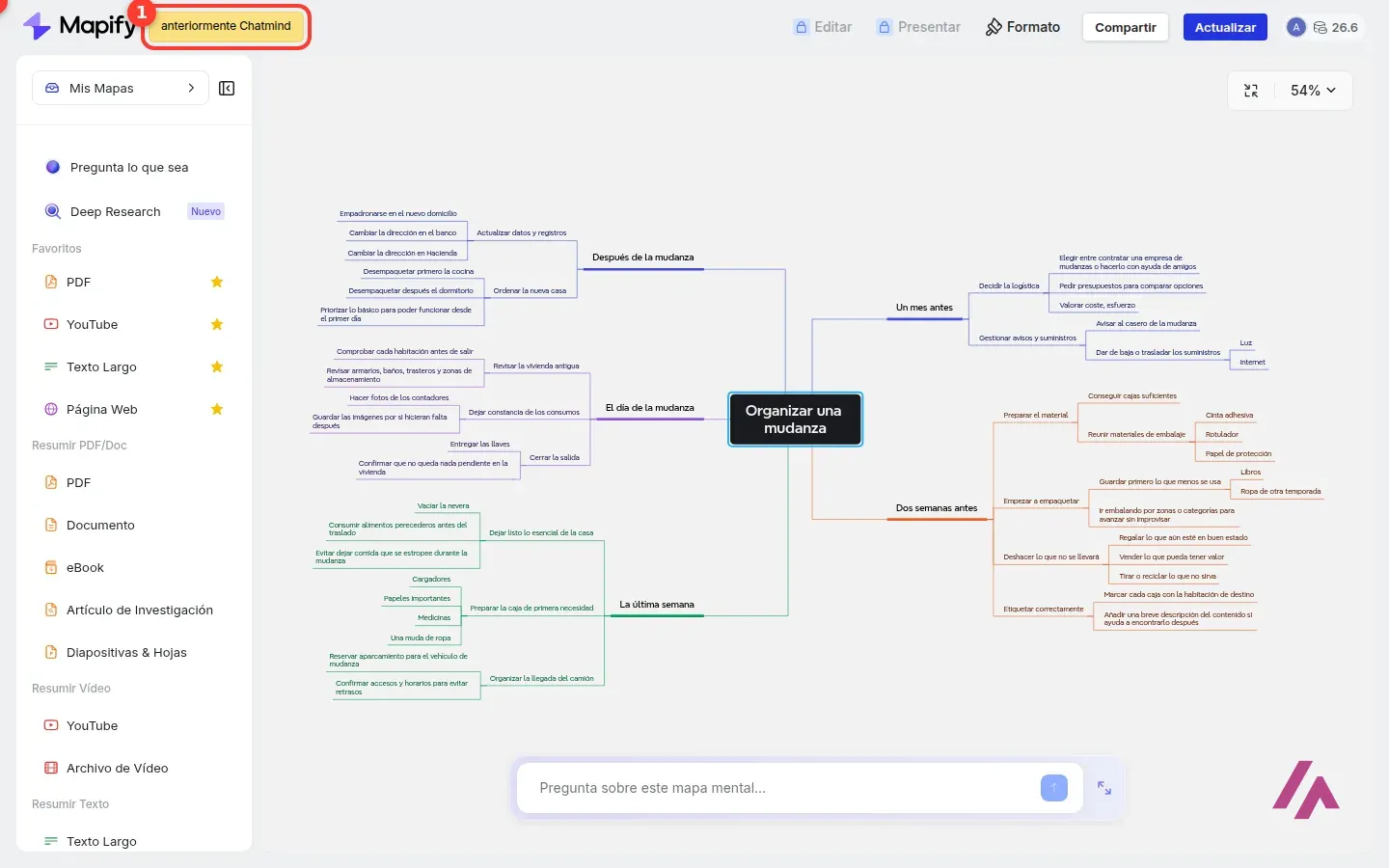Click the Actualizar button
The width and height of the screenshot is (1389, 868).
1225,27
